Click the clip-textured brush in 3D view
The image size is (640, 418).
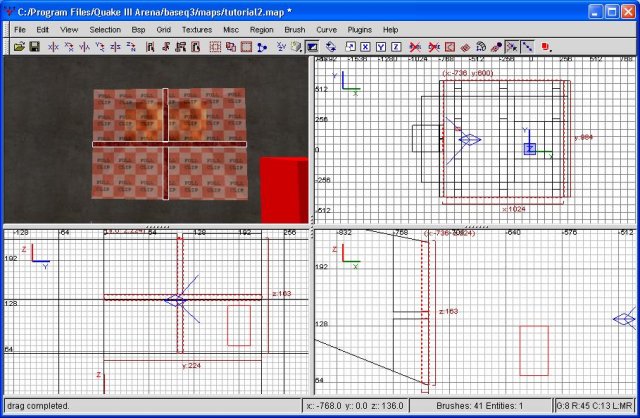coord(169,144)
